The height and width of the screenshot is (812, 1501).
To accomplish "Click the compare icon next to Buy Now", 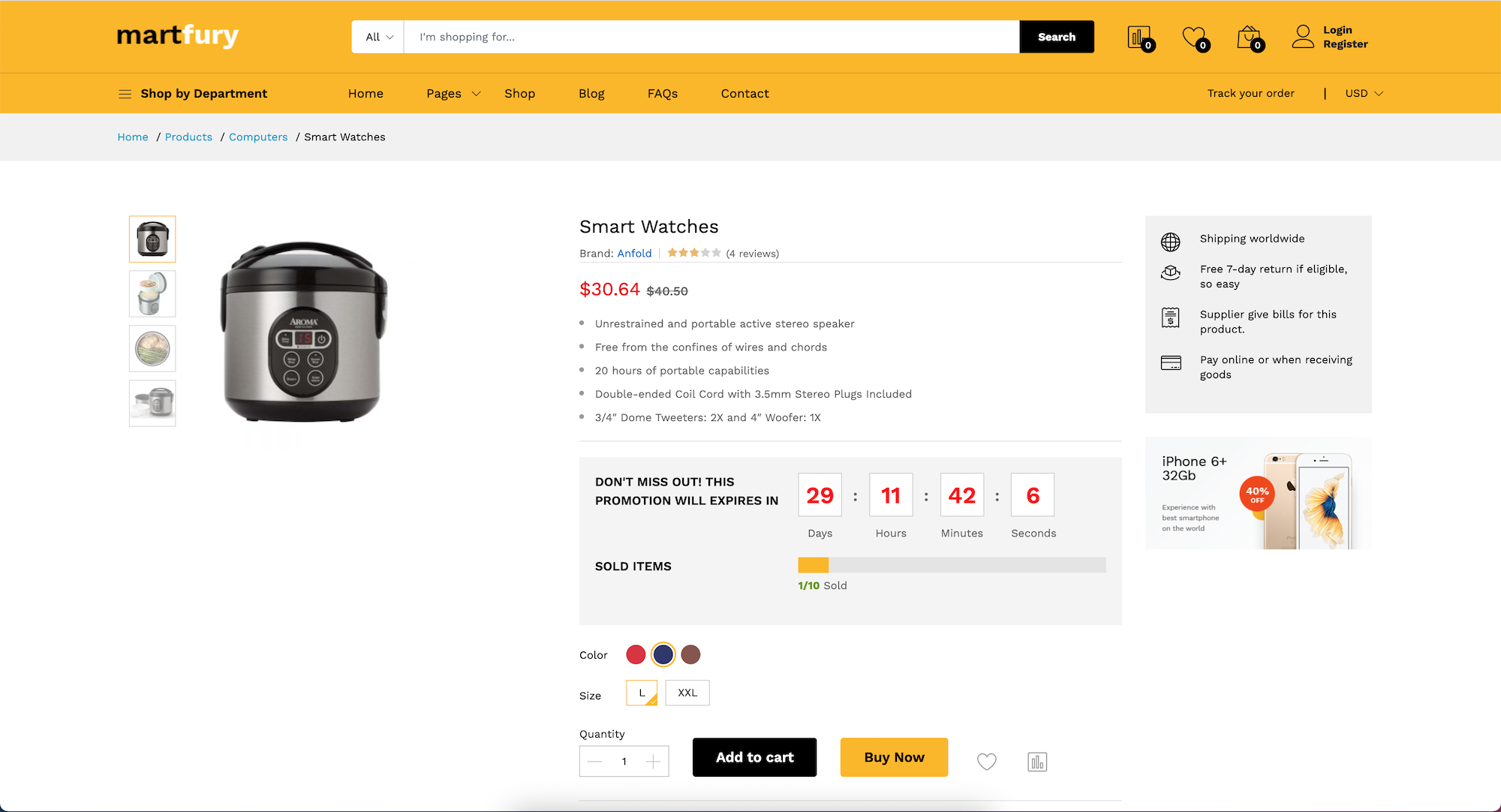I will tap(1036, 761).
